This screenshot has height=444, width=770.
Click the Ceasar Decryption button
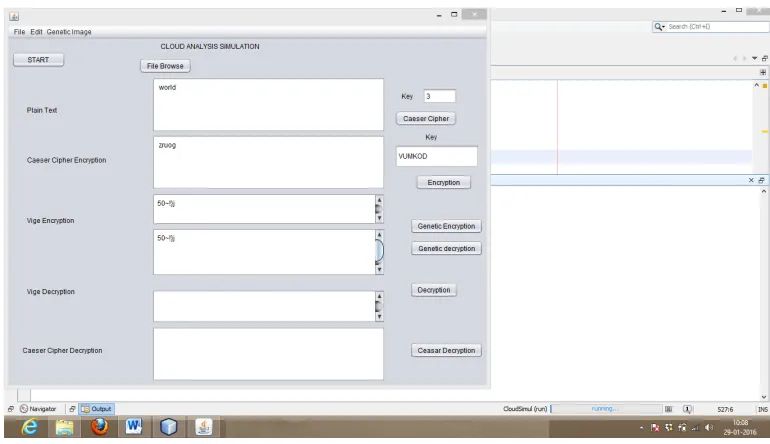click(446, 350)
